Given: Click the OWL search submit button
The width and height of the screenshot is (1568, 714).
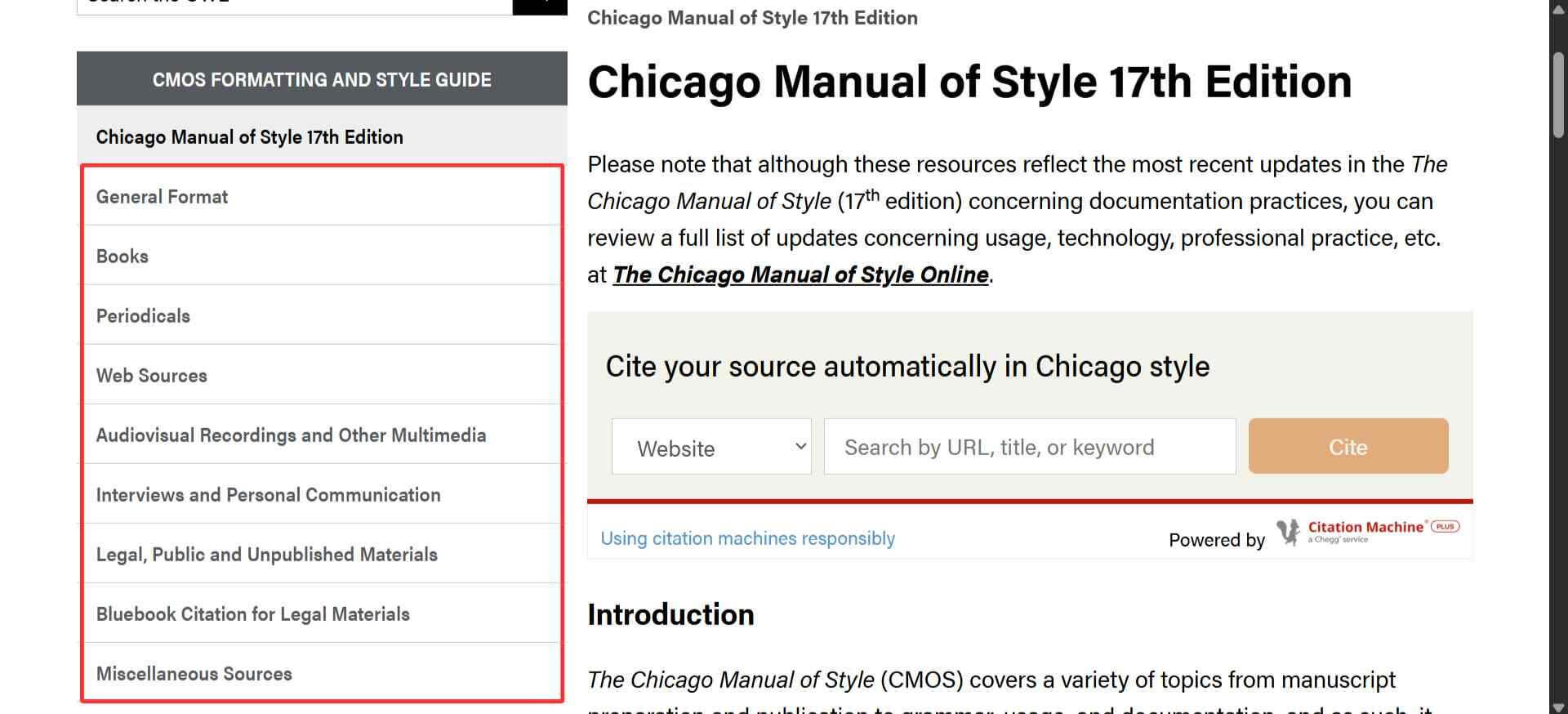Looking at the screenshot, I should point(539,7).
